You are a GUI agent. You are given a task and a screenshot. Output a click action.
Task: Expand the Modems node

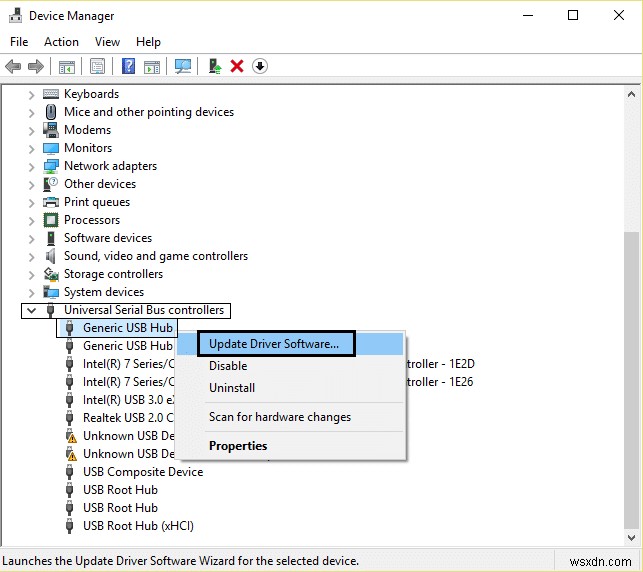31,131
